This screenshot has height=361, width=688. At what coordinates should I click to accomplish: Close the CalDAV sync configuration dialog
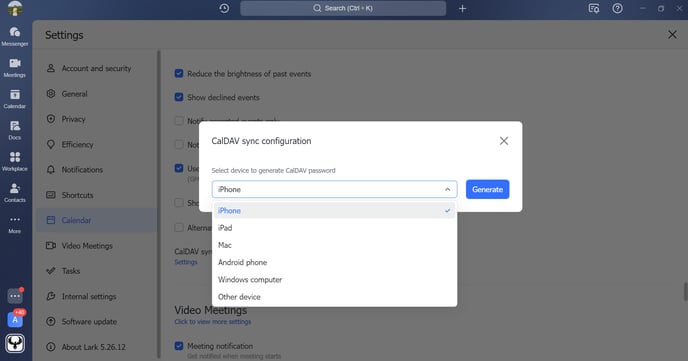(x=504, y=141)
